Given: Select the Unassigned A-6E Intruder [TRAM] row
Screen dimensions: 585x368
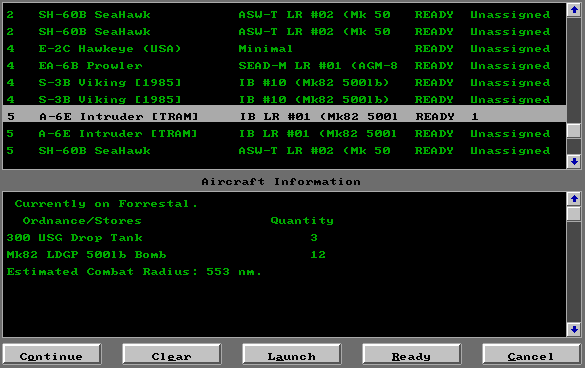Looking at the screenshot, I should (x=284, y=134).
